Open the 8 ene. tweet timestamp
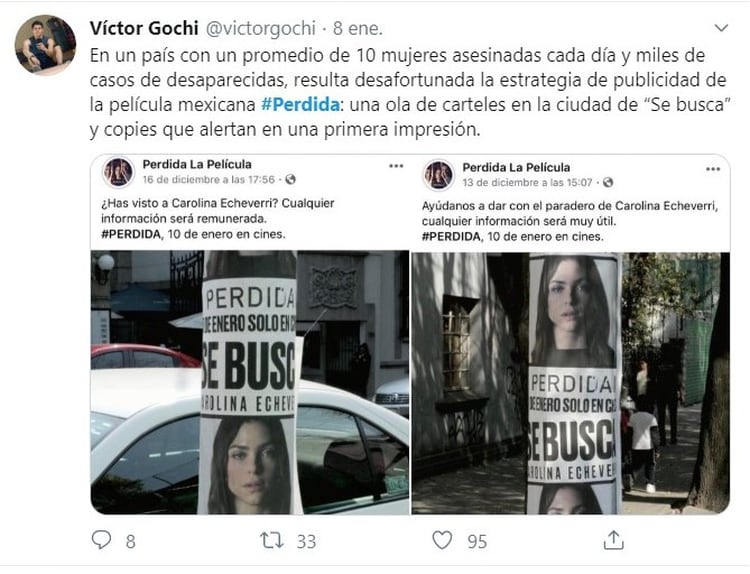The image size is (750, 574). click(358, 28)
